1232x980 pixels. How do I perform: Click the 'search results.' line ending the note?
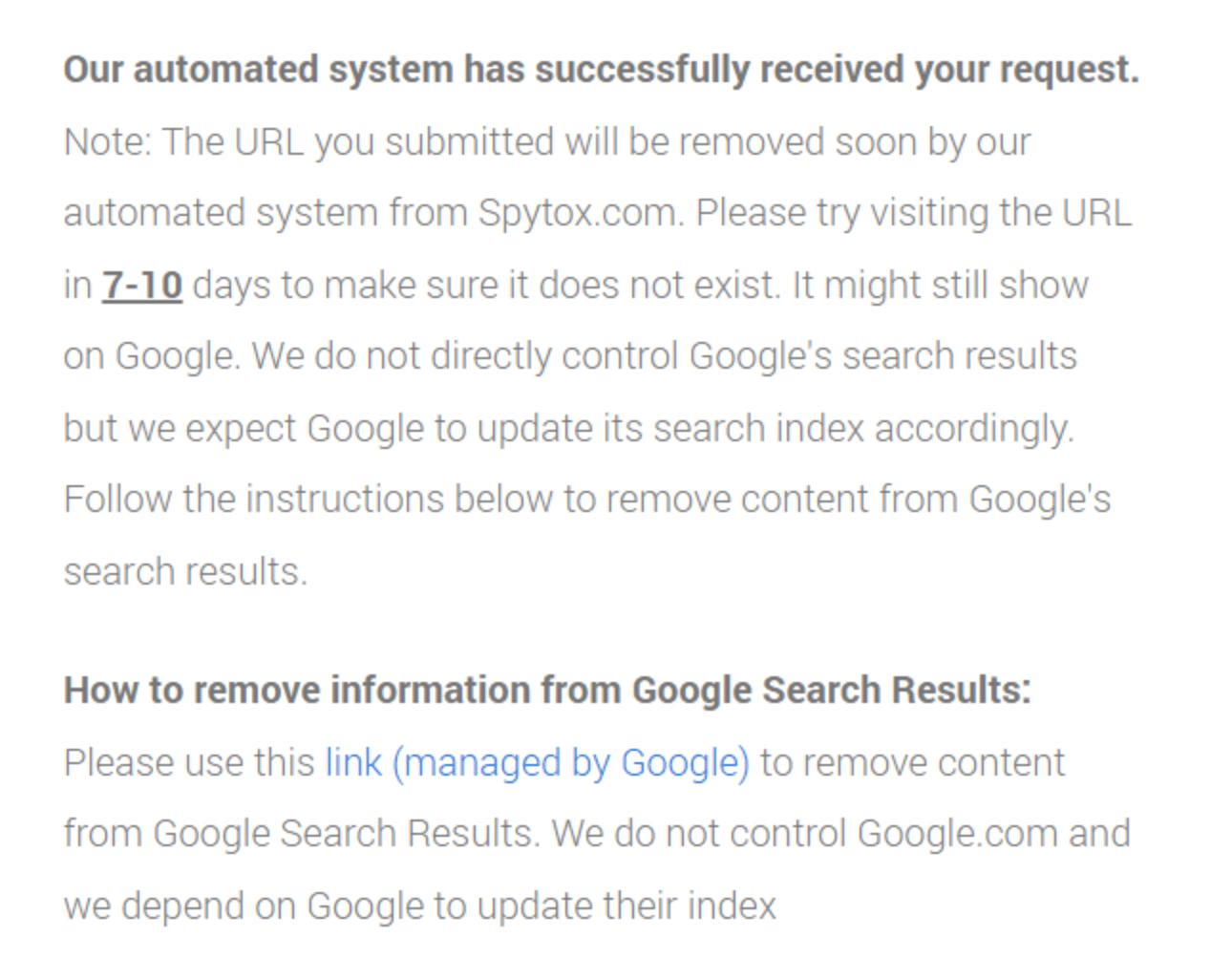[185, 572]
